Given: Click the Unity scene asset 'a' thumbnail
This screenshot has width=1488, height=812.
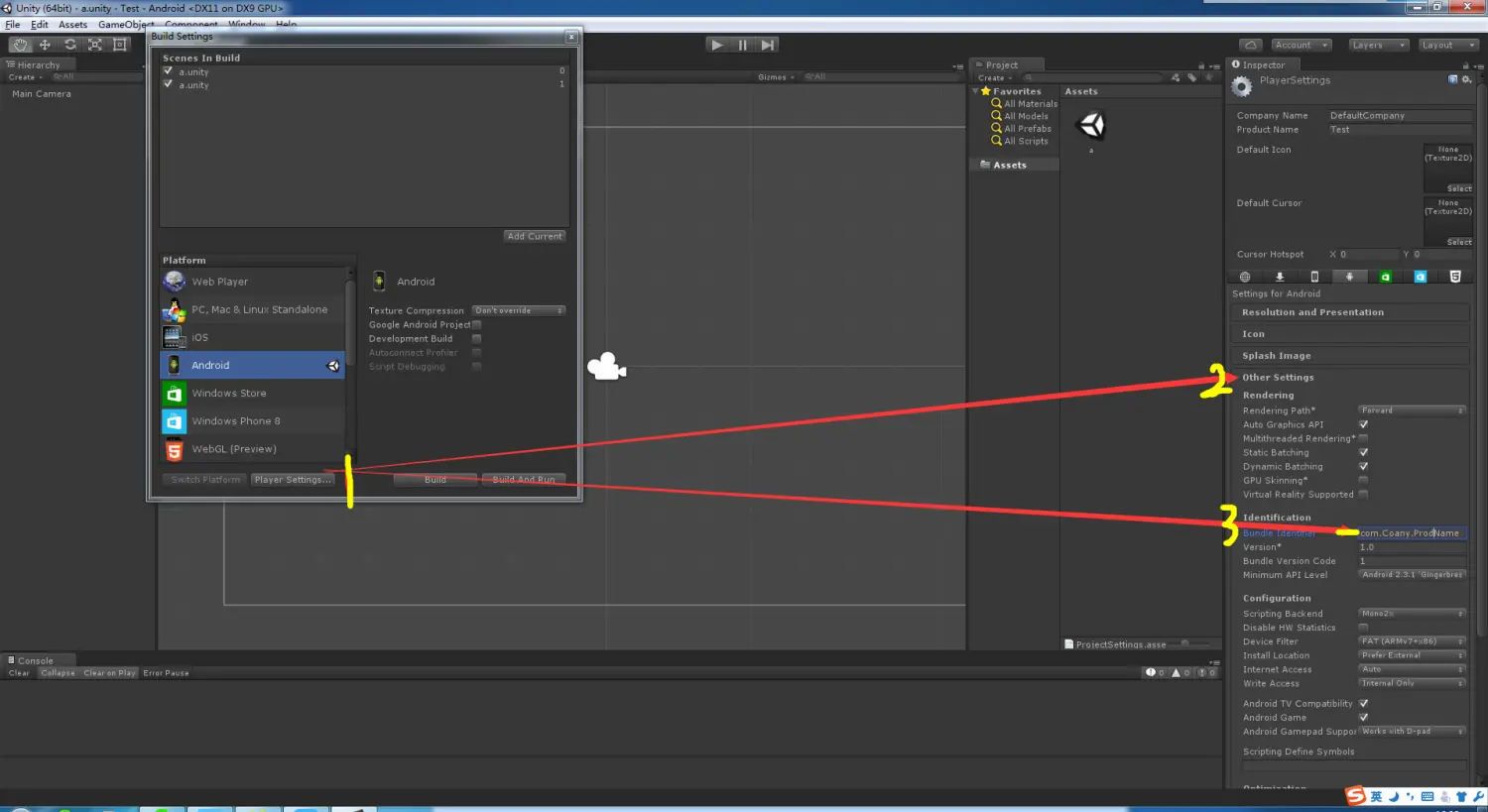Looking at the screenshot, I should pyautogui.click(x=1091, y=125).
